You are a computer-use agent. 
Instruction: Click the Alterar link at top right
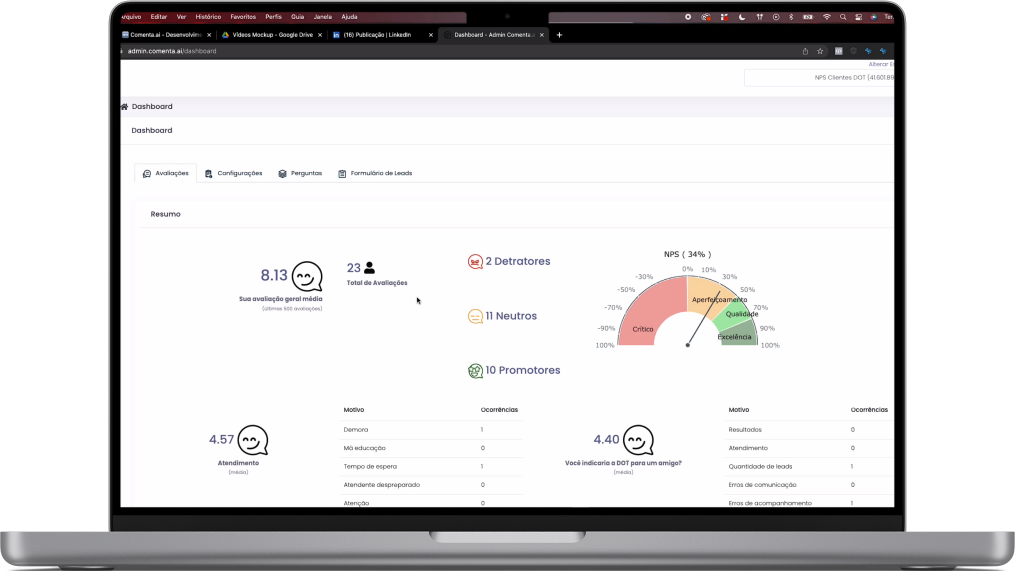(881, 64)
